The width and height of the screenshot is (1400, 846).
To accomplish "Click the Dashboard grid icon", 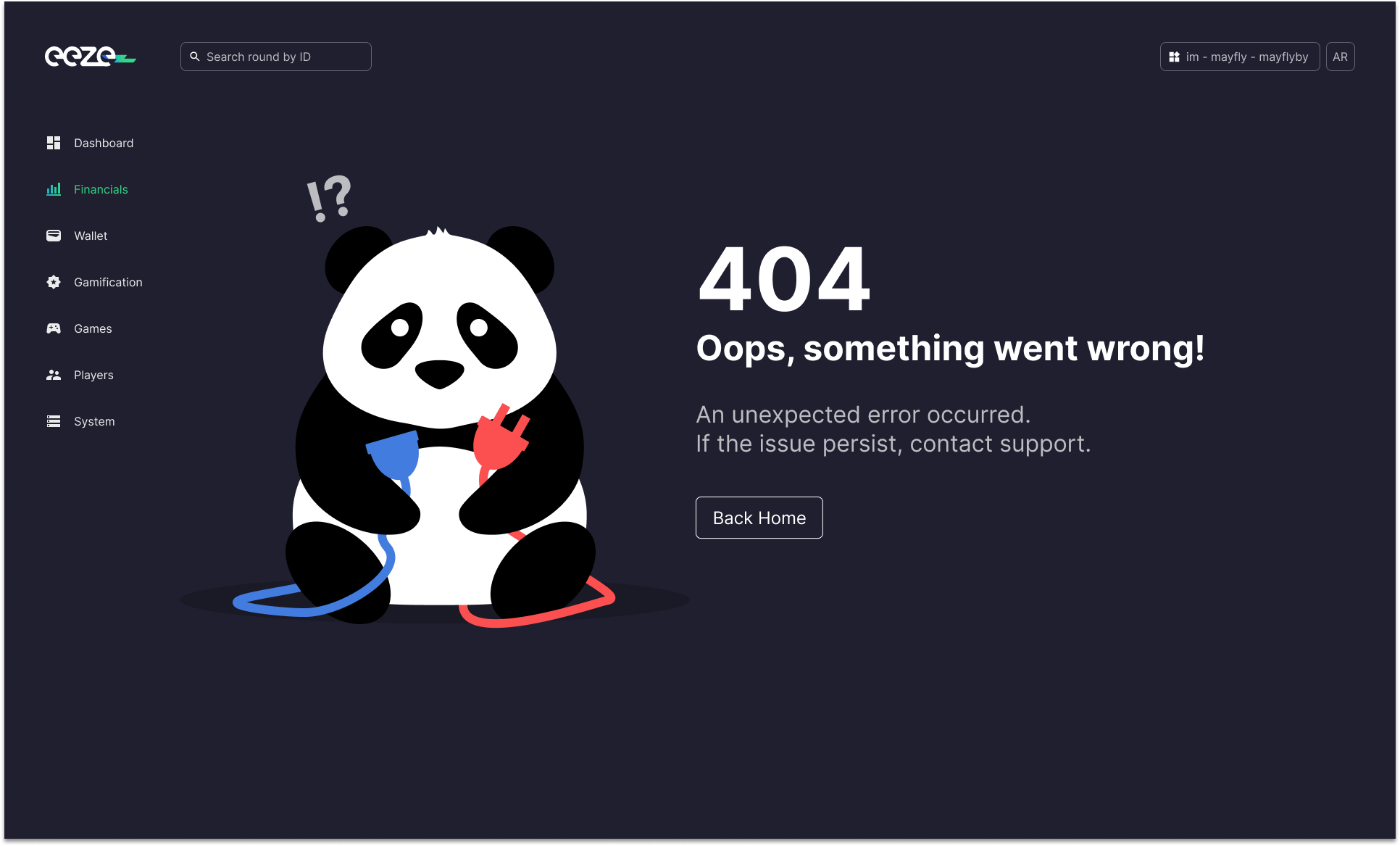I will click(x=54, y=143).
